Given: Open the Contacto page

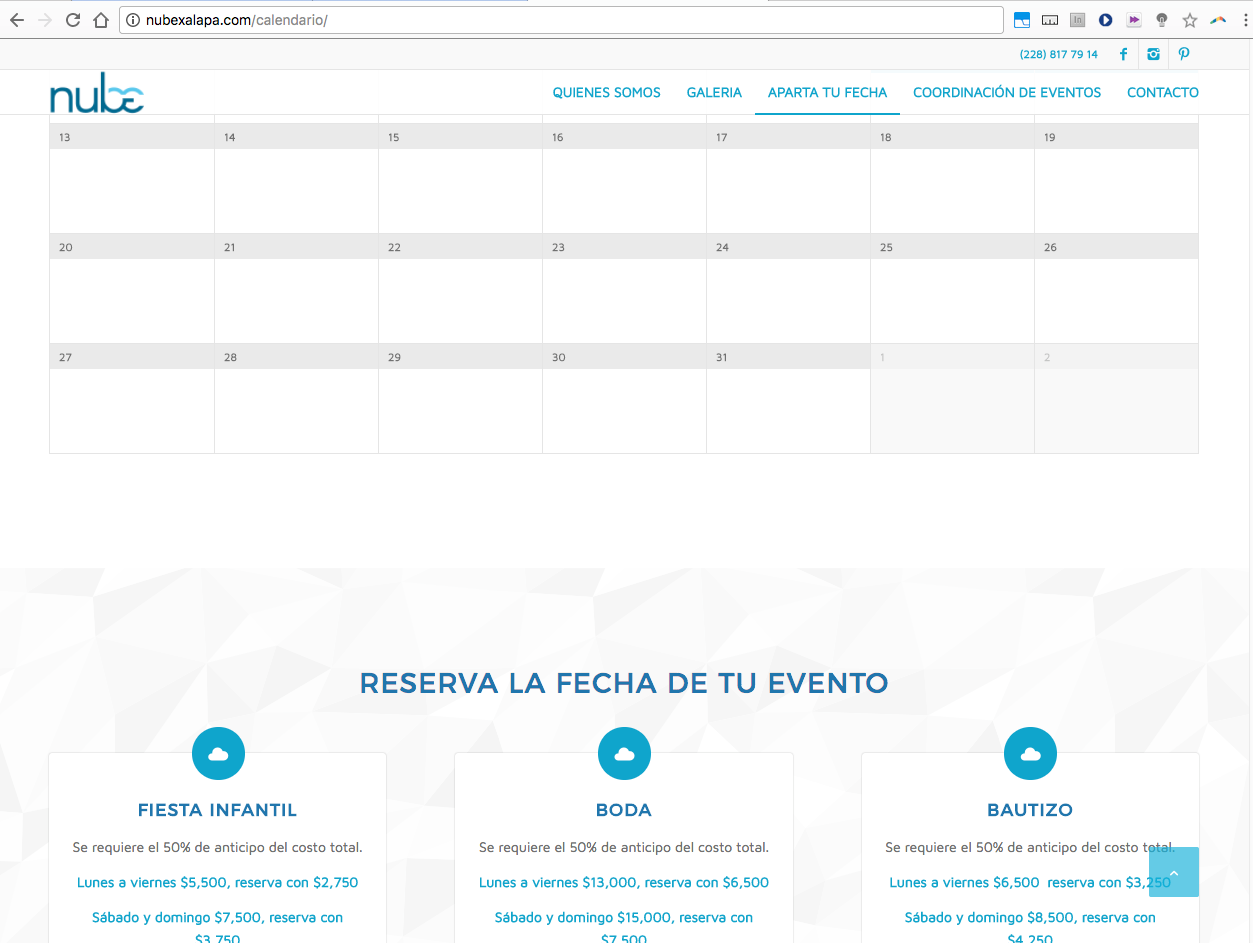Looking at the screenshot, I should coord(1162,93).
